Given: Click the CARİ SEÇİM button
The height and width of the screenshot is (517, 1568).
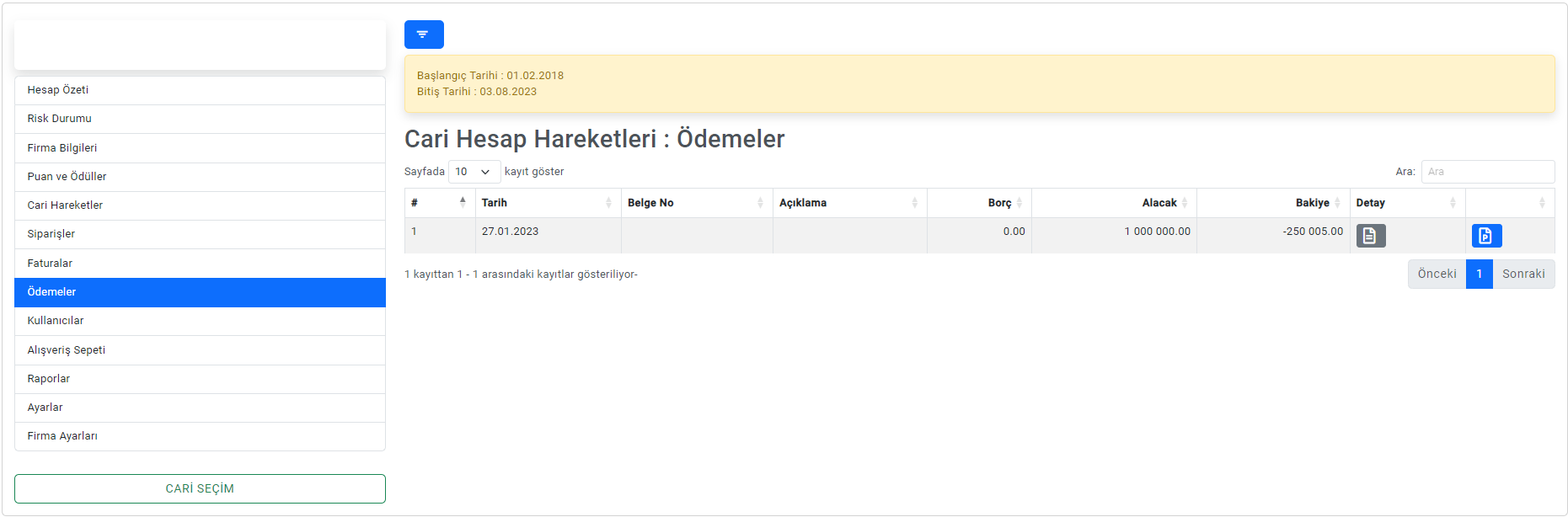Looking at the screenshot, I should (200, 488).
